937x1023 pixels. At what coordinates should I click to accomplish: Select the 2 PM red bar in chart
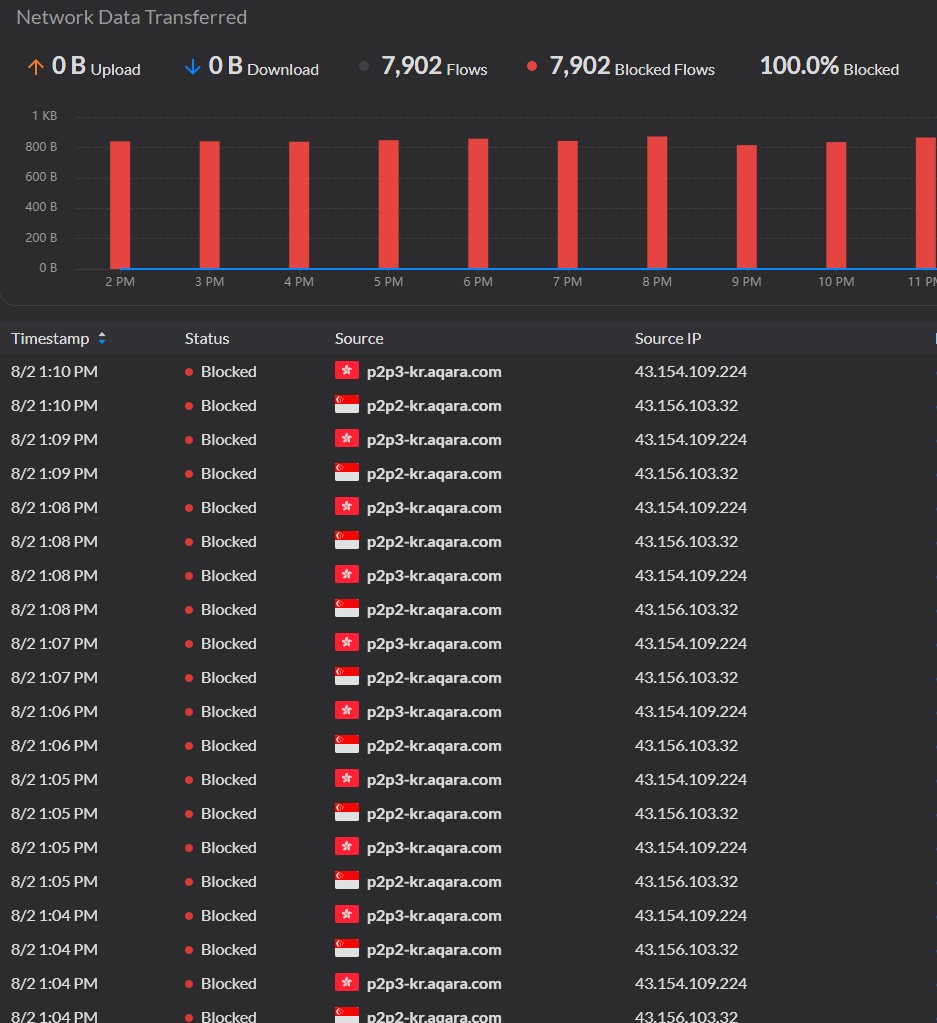(x=120, y=205)
